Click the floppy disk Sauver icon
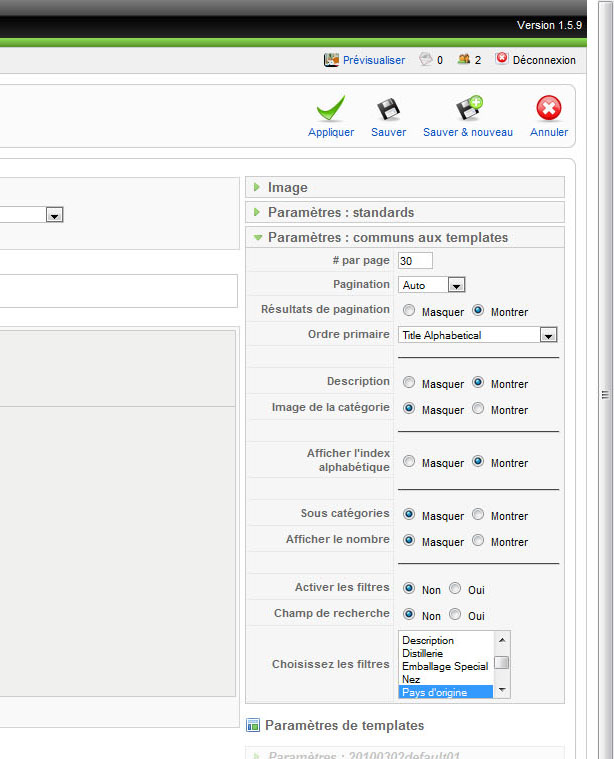 [x=388, y=109]
